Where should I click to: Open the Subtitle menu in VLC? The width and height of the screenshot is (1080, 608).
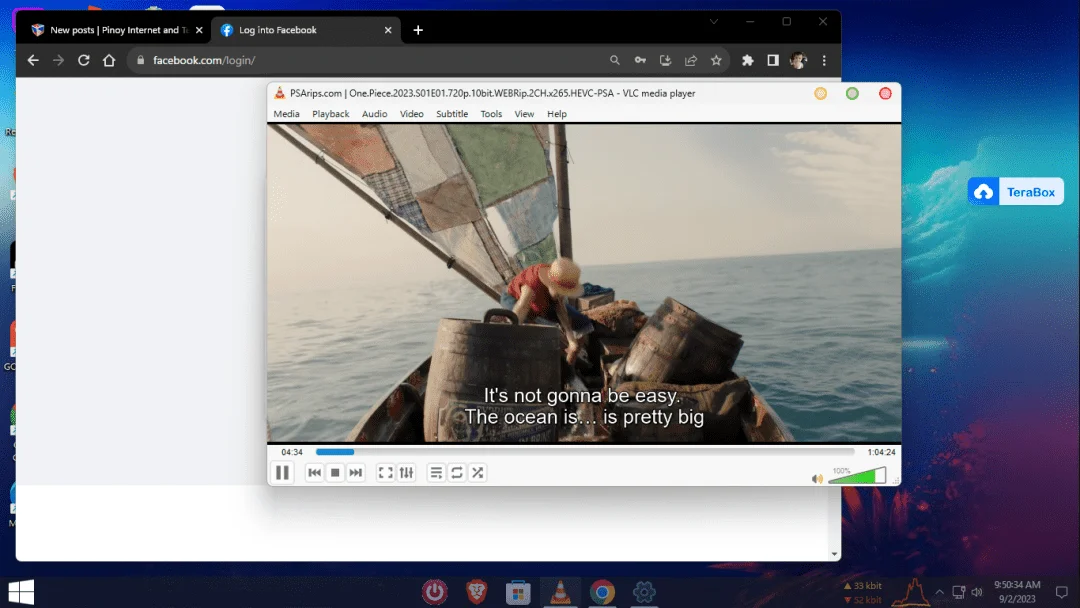tap(452, 114)
